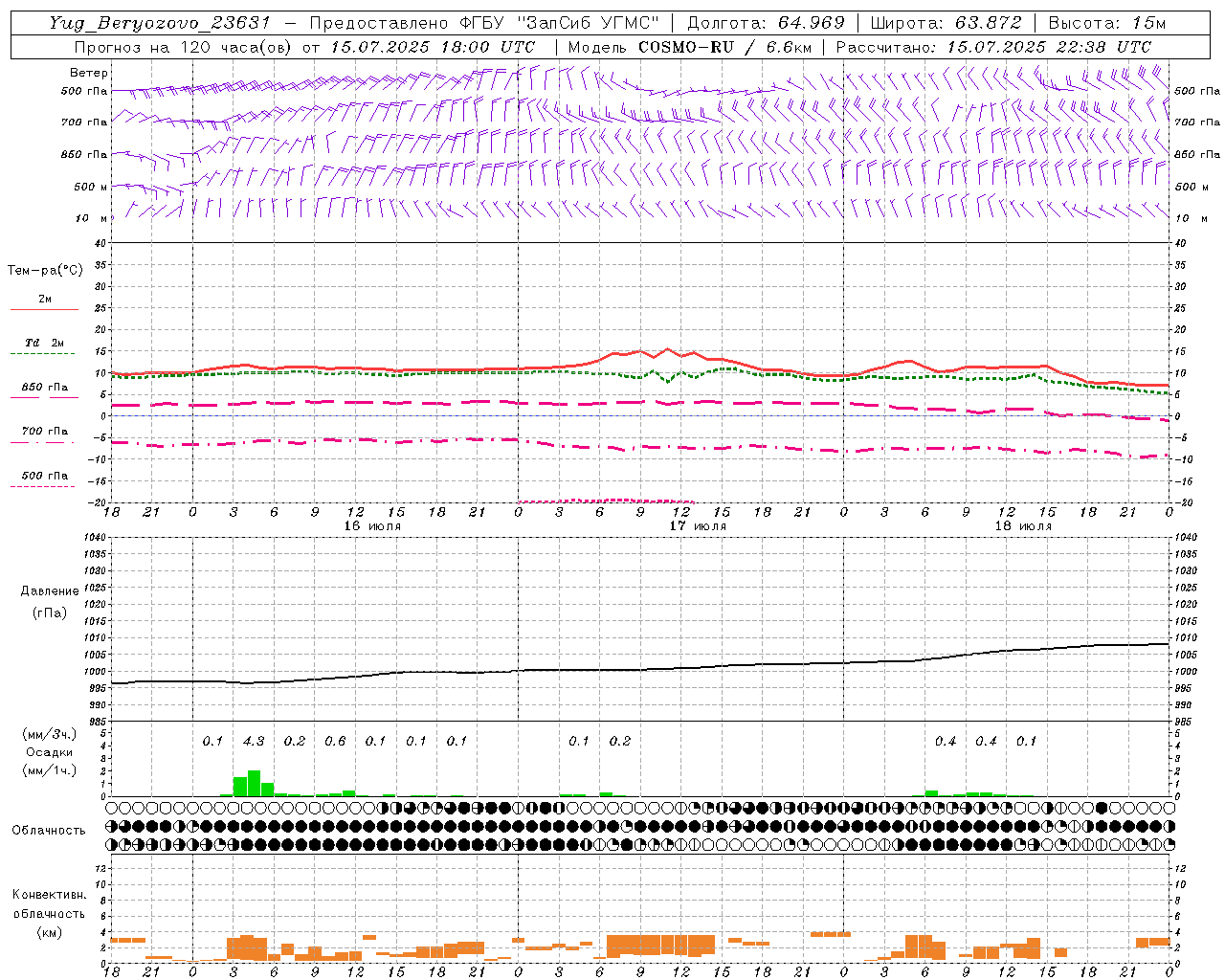
Task: Click the 4.3 precipitation amount value
Action: pos(254,742)
